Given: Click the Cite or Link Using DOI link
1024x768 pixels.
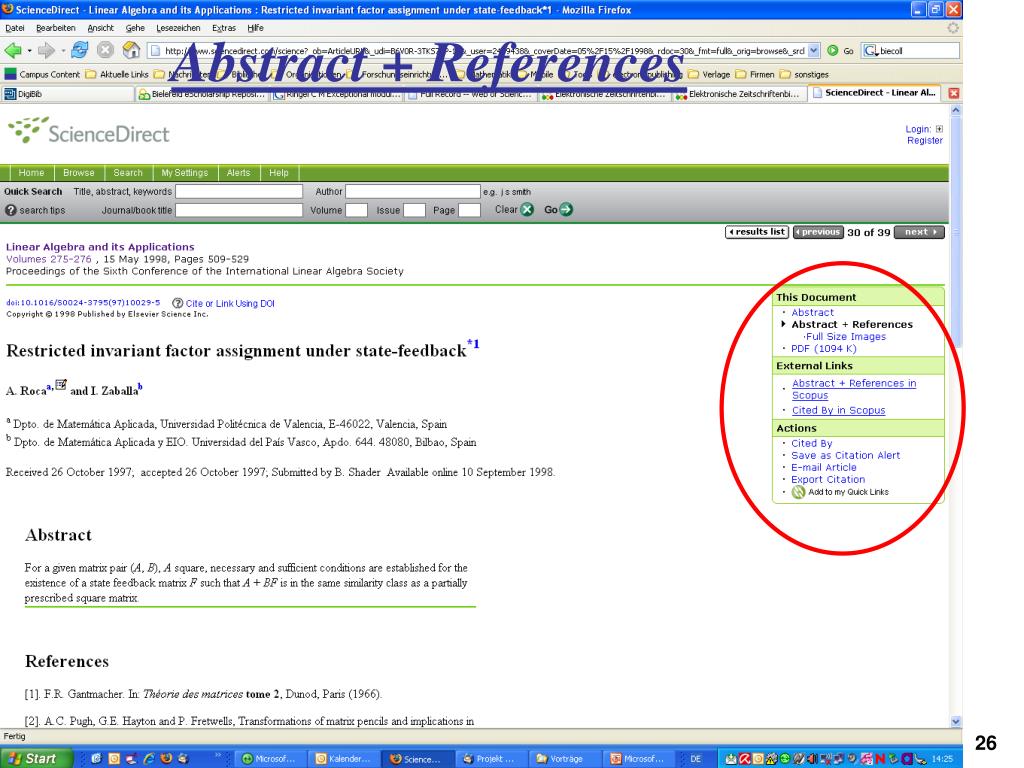Looking at the screenshot, I should tap(230, 303).
